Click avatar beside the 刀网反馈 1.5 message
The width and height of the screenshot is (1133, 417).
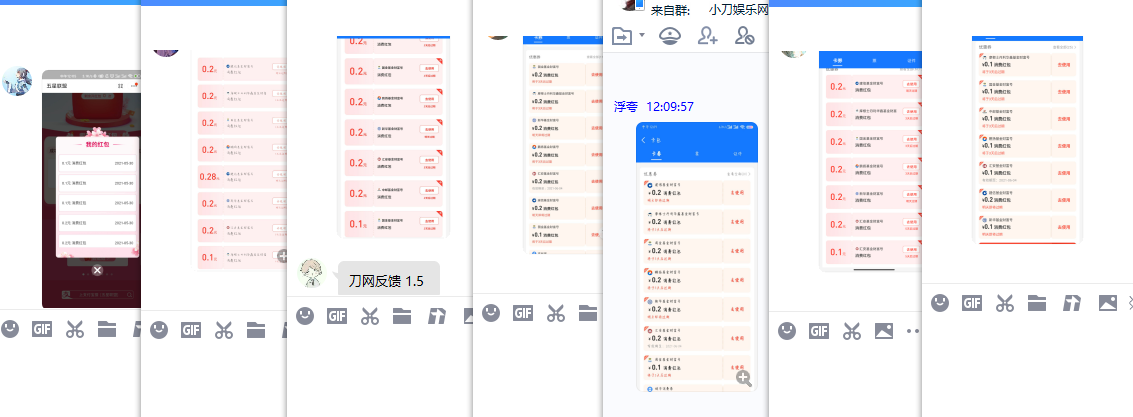point(311,272)
